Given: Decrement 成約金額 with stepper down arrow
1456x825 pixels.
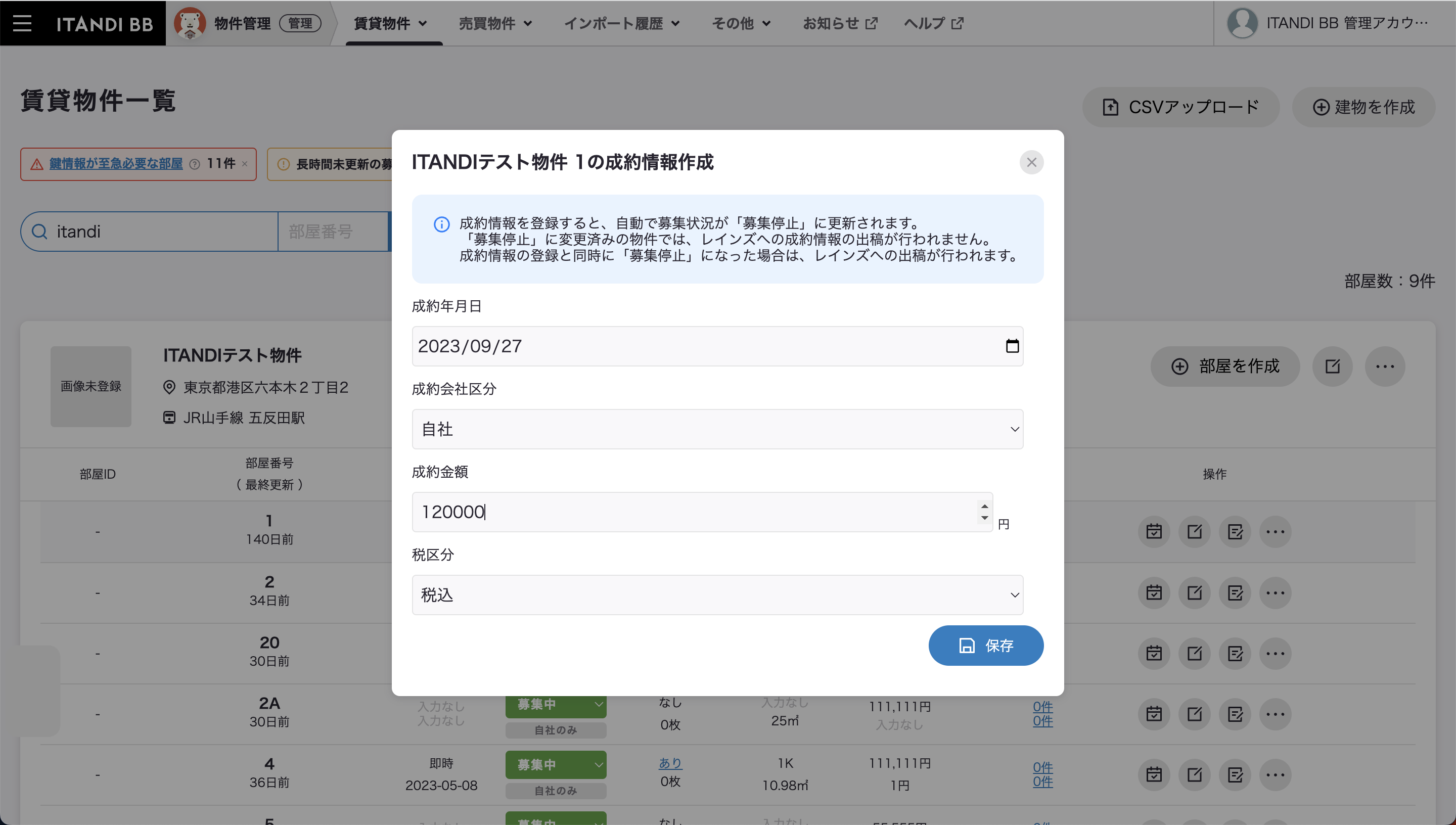Looking at the screenshot, I should (984, 518).
